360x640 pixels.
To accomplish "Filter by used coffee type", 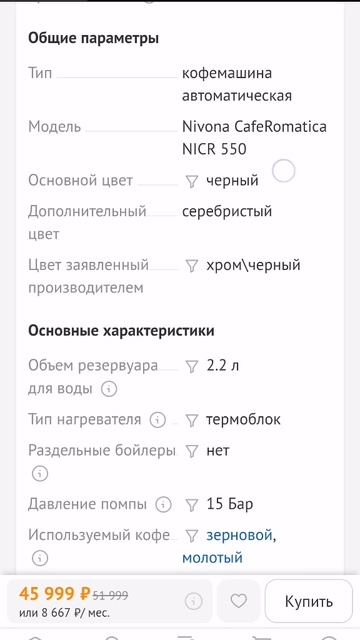I will point(191,536).
